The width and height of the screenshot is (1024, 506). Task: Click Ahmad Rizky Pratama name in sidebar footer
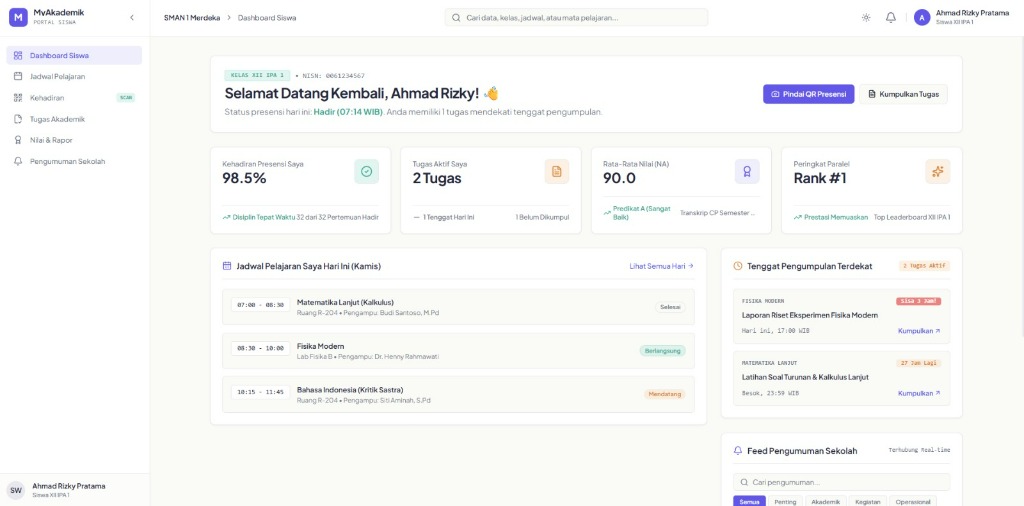[69, 486]
